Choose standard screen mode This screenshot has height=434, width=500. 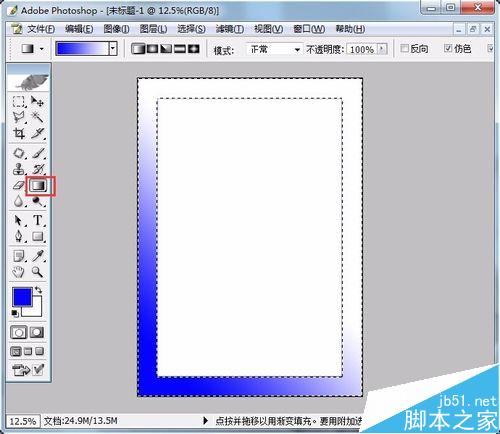click(16, 351)
